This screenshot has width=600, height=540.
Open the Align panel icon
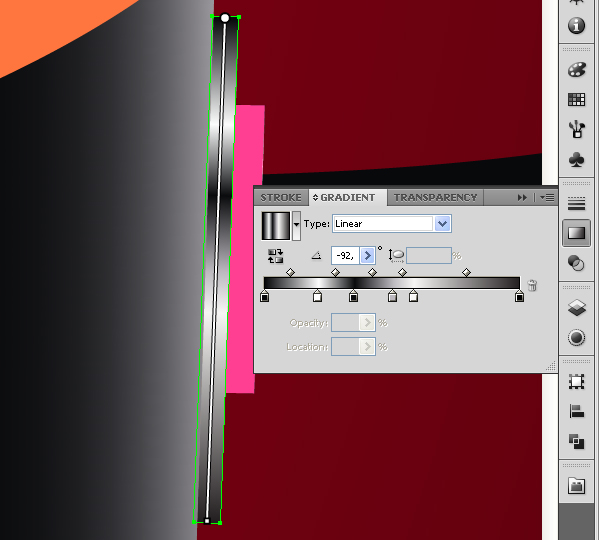coord(576,411)
